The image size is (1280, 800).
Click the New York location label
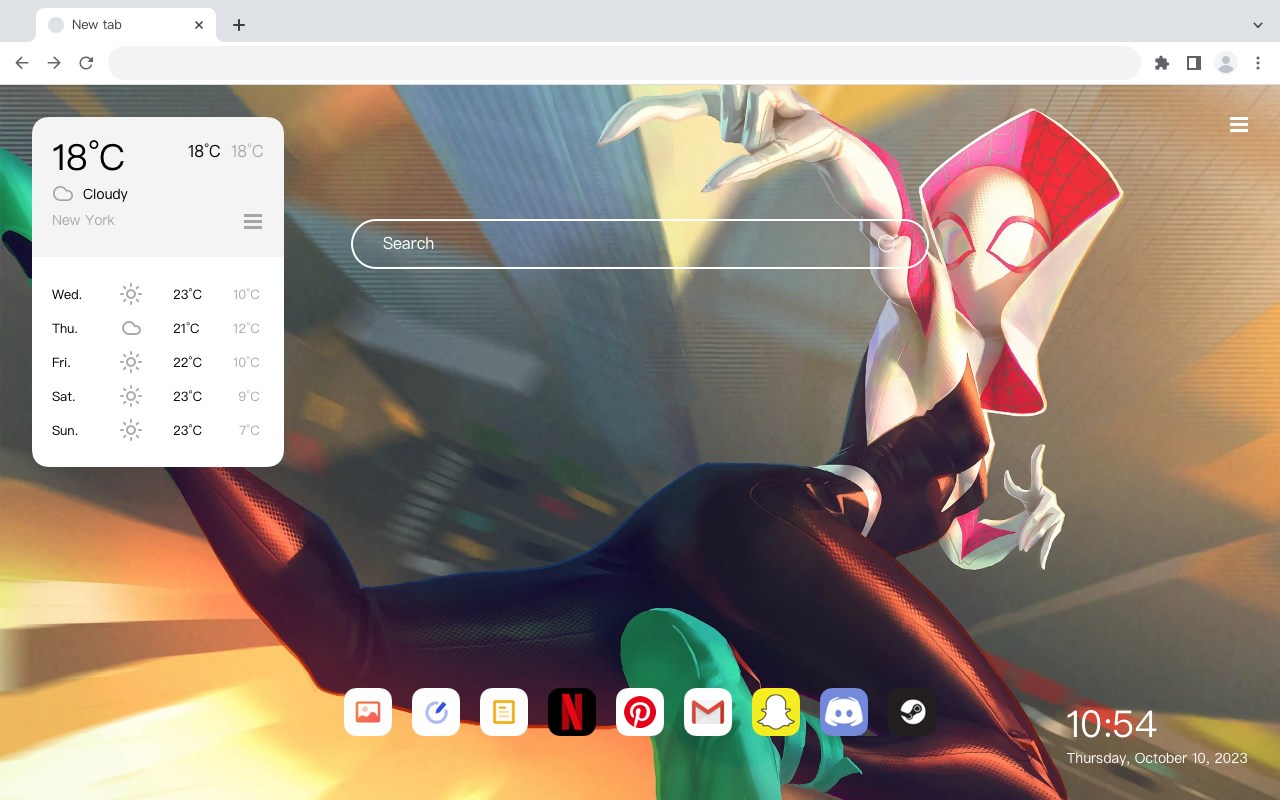83,220
